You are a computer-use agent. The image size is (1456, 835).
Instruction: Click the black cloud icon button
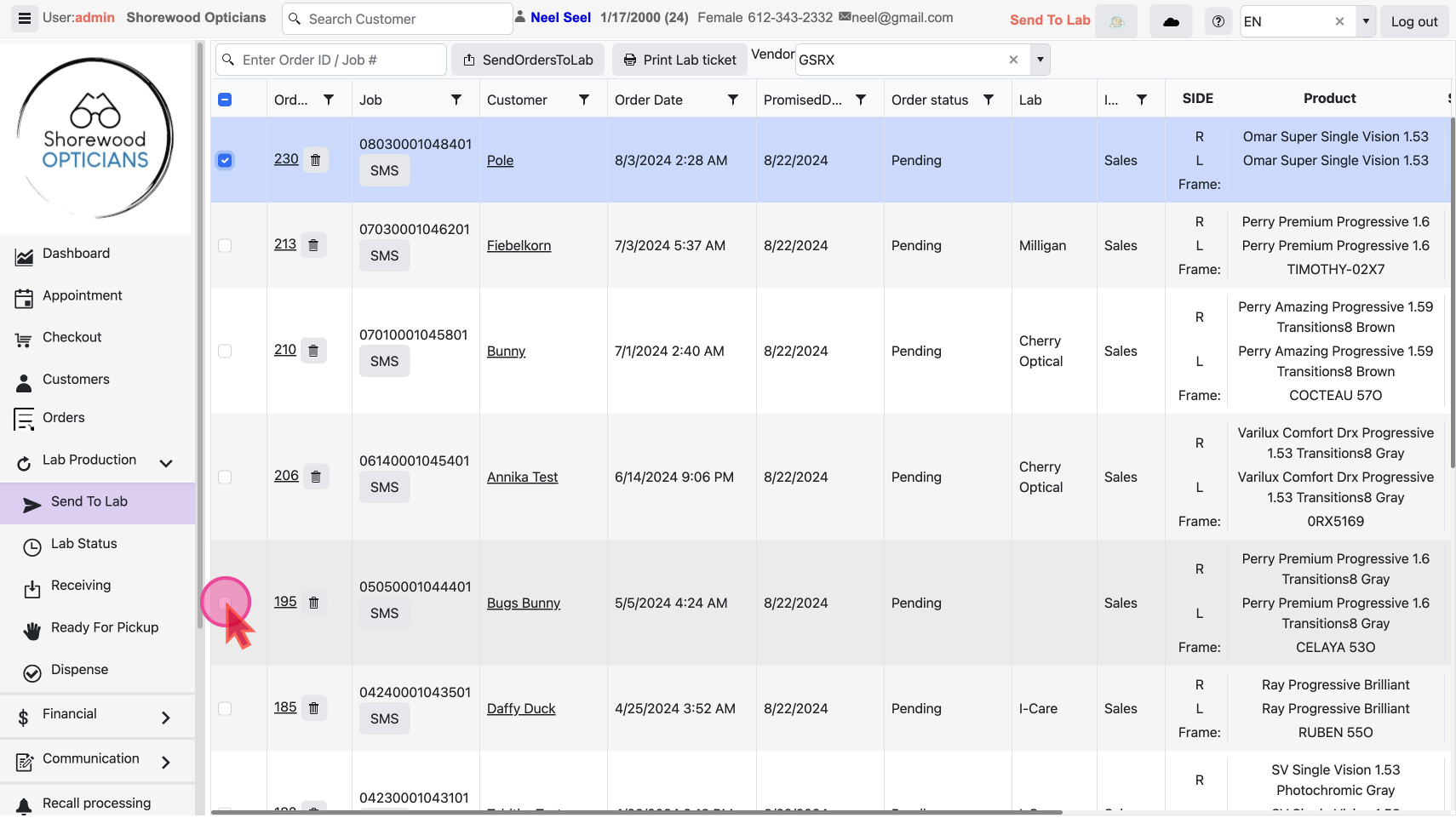tap(1171, 21)
